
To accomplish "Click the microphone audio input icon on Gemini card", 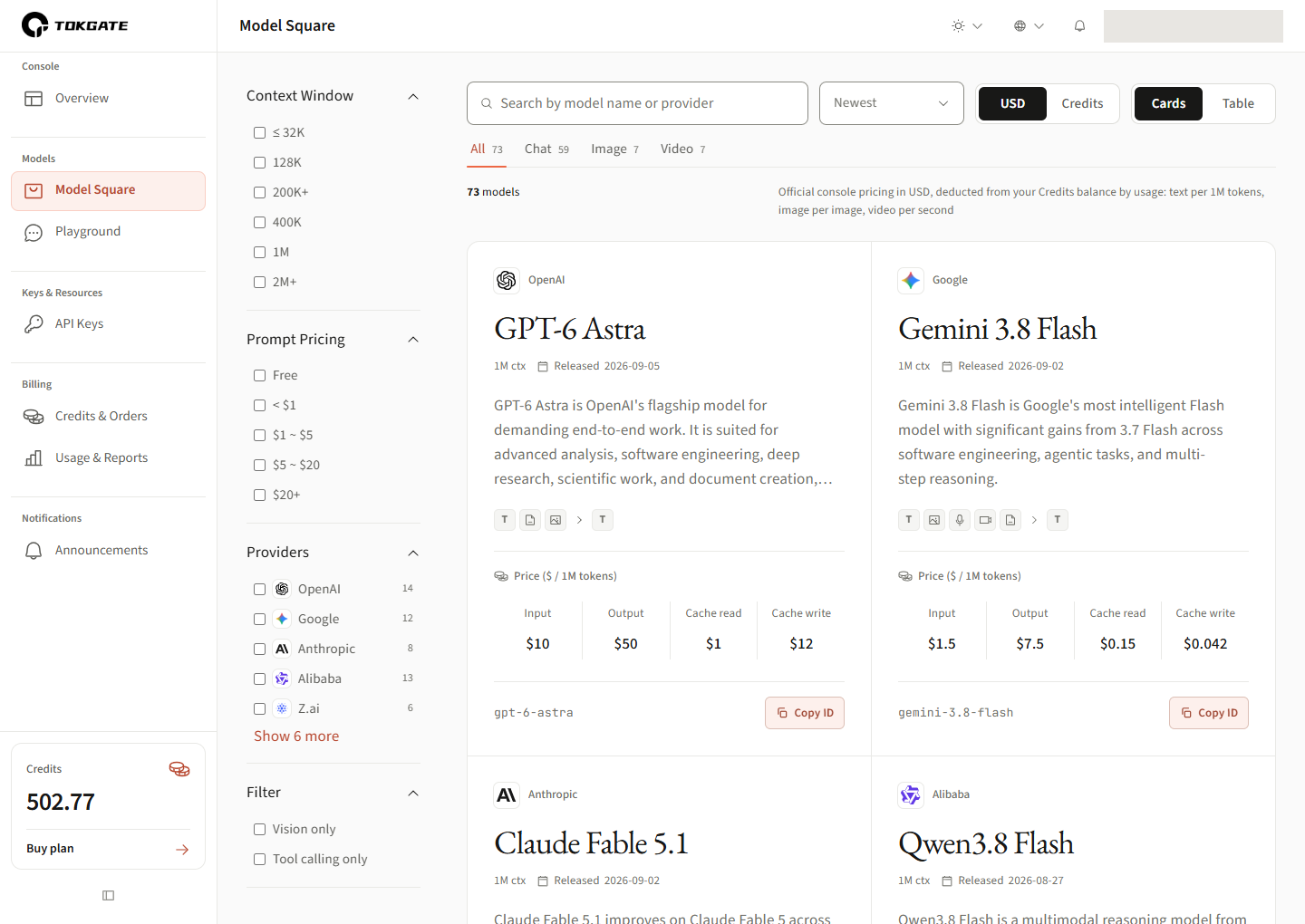I will click(x=960, y=520).
